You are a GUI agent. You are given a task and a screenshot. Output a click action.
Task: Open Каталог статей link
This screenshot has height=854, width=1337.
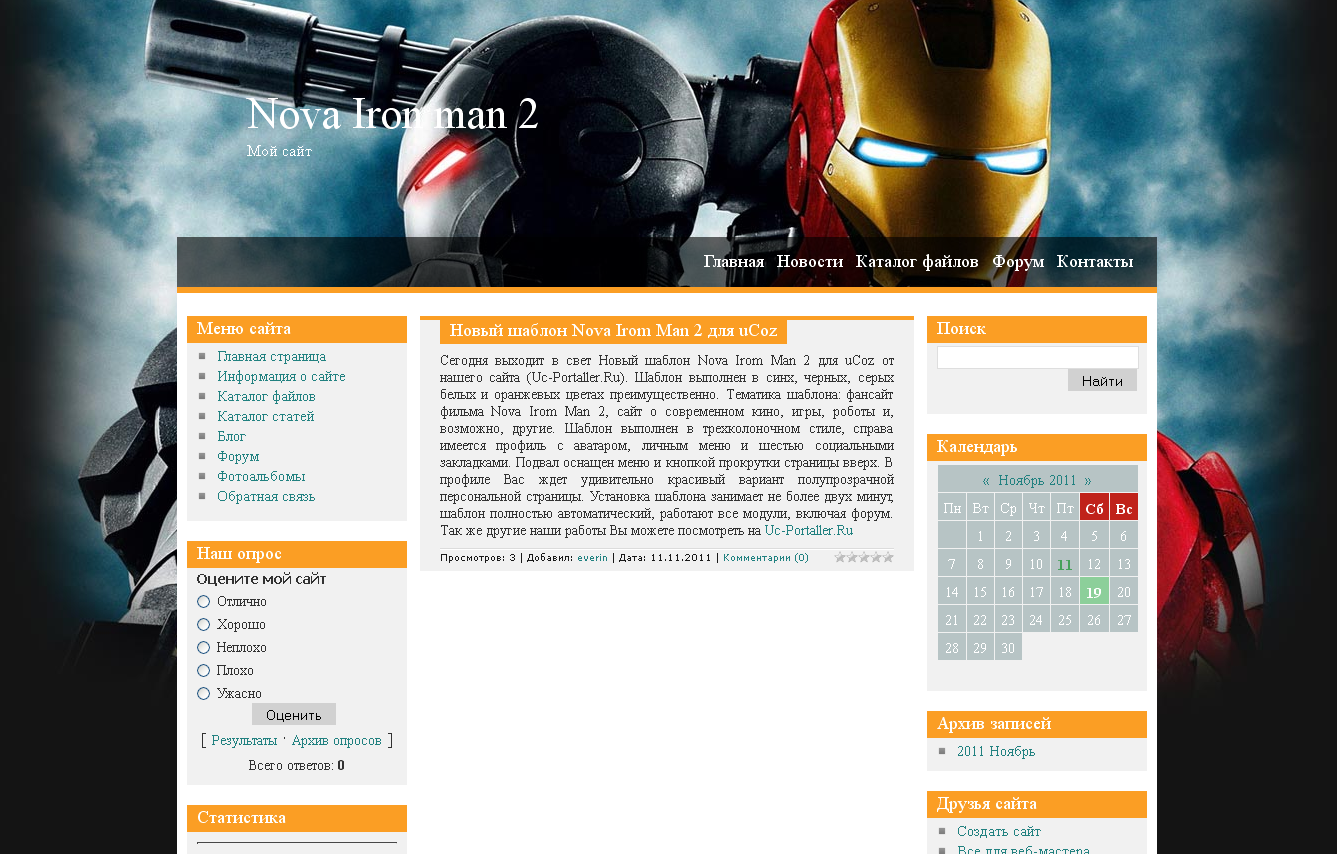tap(266, 417)
